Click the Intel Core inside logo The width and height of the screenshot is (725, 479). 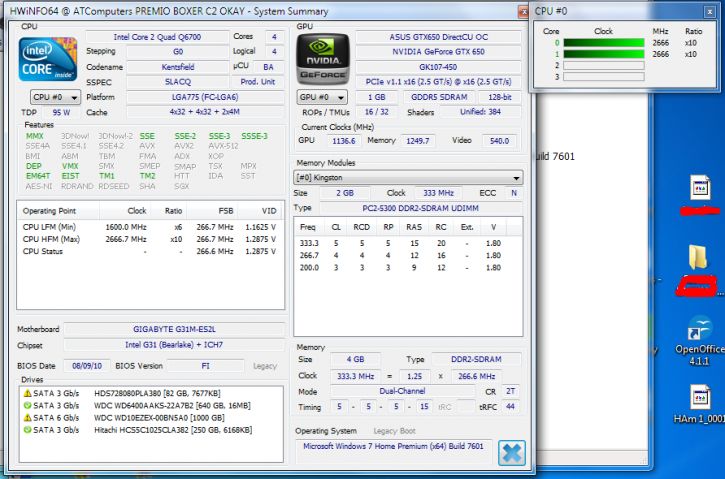[48, 60]
